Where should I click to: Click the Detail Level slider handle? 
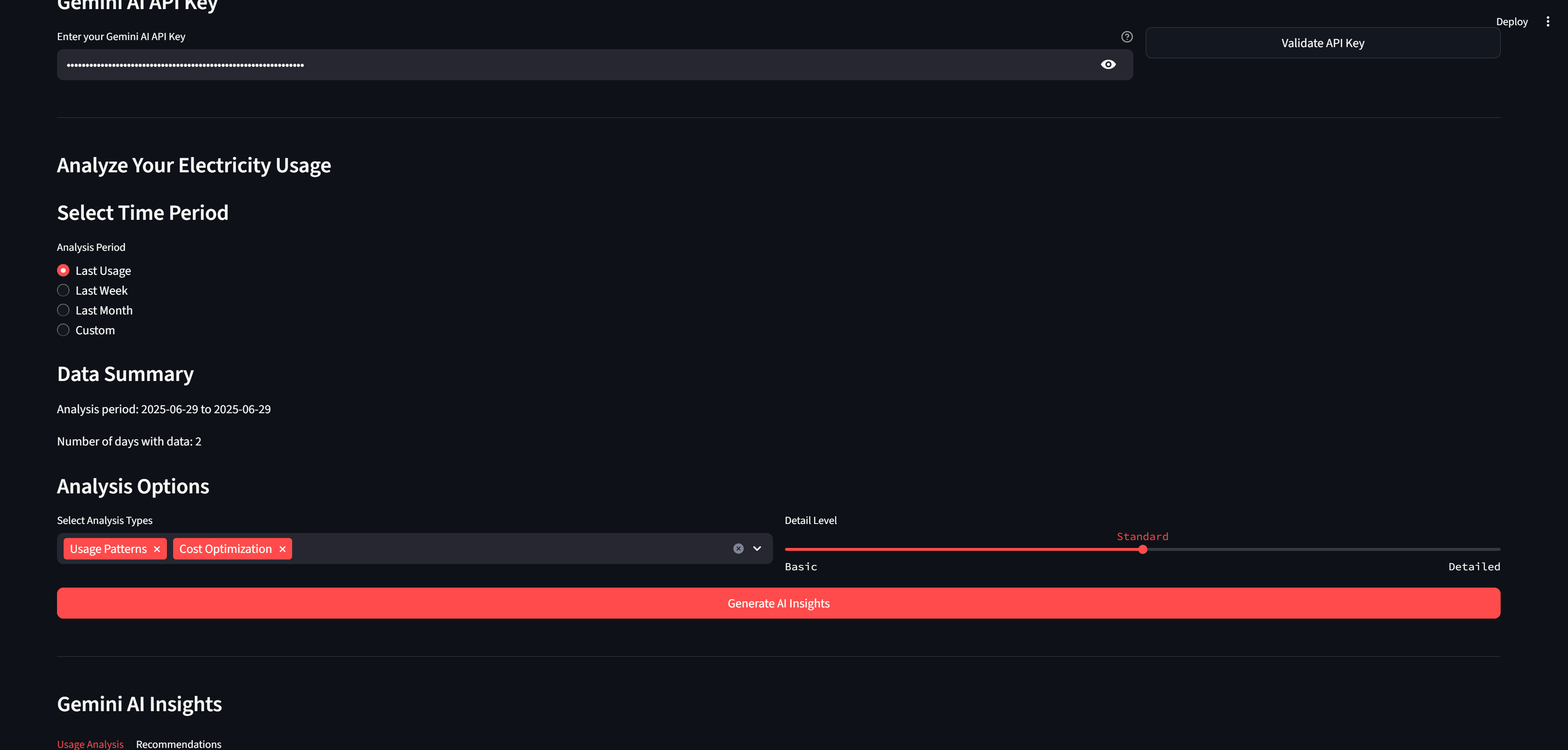(1142, 549)
